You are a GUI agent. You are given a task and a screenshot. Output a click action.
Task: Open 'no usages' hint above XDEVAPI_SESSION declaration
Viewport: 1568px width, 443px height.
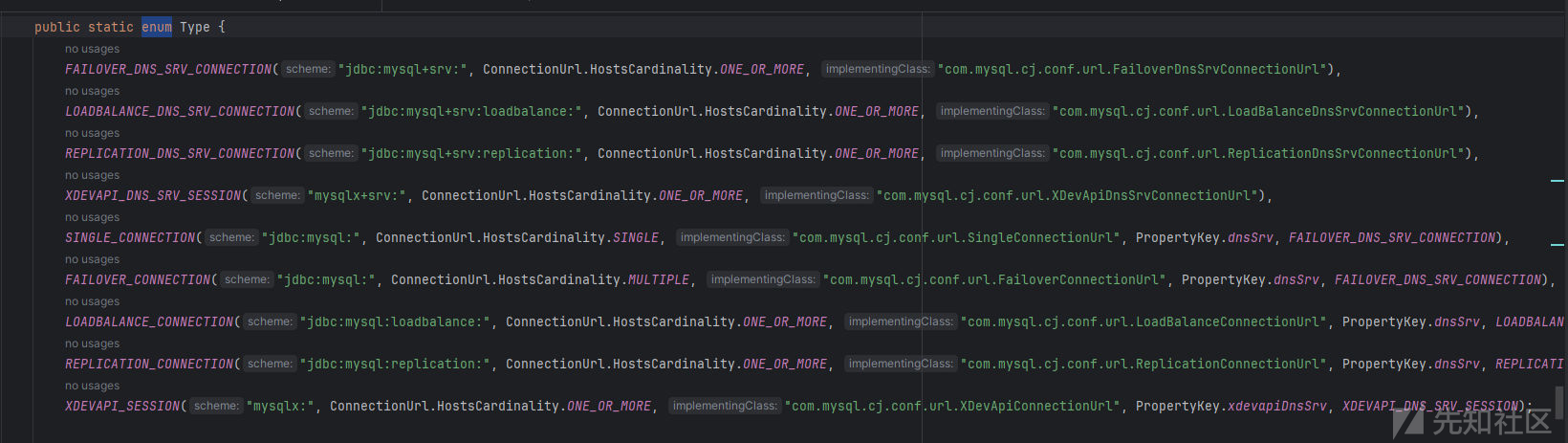pyautogui.click(x=93, y=386)
